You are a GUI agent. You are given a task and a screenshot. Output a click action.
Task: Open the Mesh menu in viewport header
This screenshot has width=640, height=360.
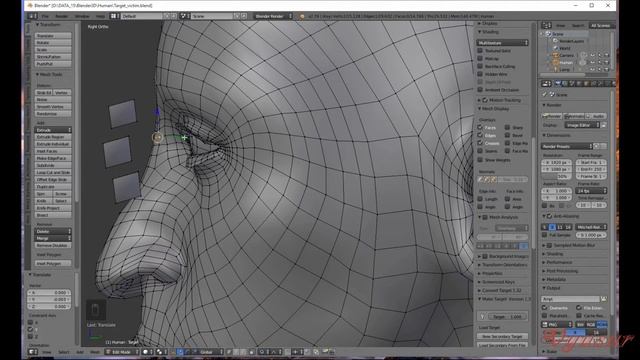tap(95, 352)
